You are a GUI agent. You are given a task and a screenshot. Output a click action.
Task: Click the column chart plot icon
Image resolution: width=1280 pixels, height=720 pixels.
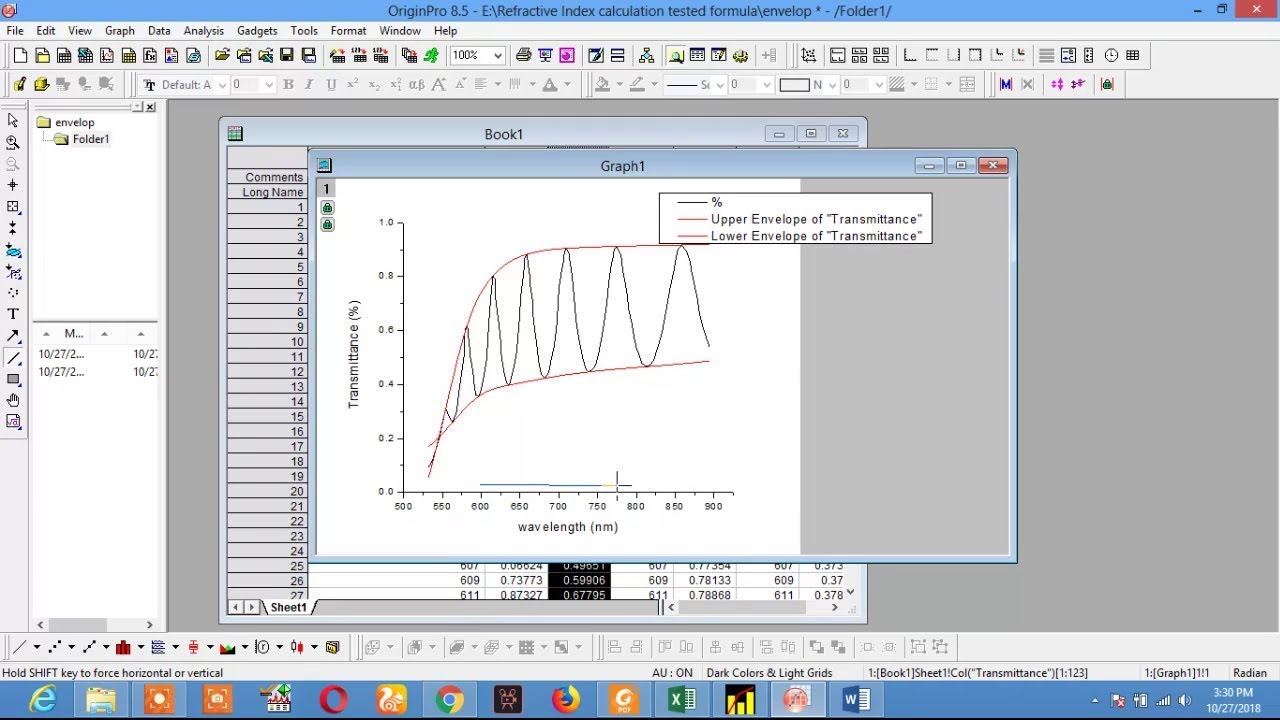124,647
